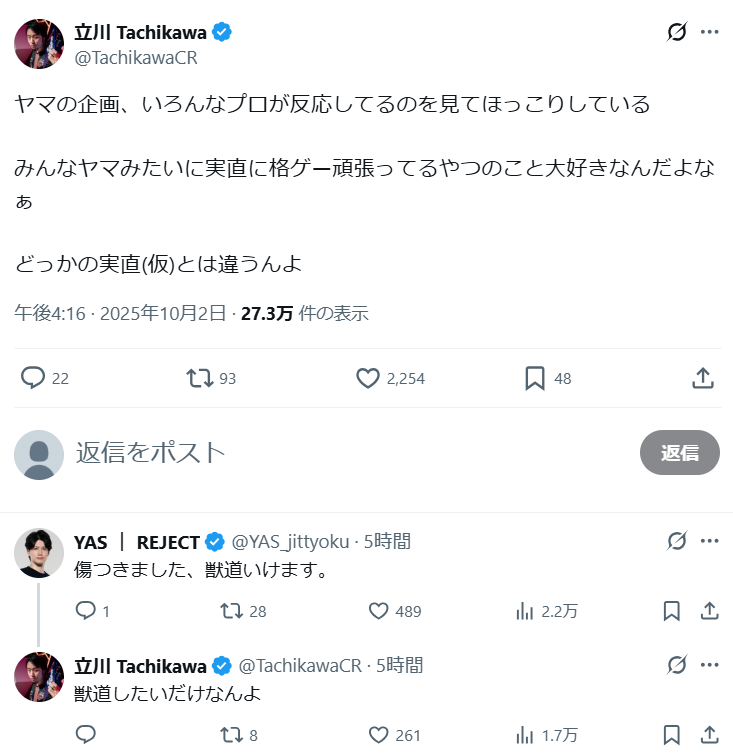
Task: Open more options on Tachikawa's reply
Action: pos(710,666)
